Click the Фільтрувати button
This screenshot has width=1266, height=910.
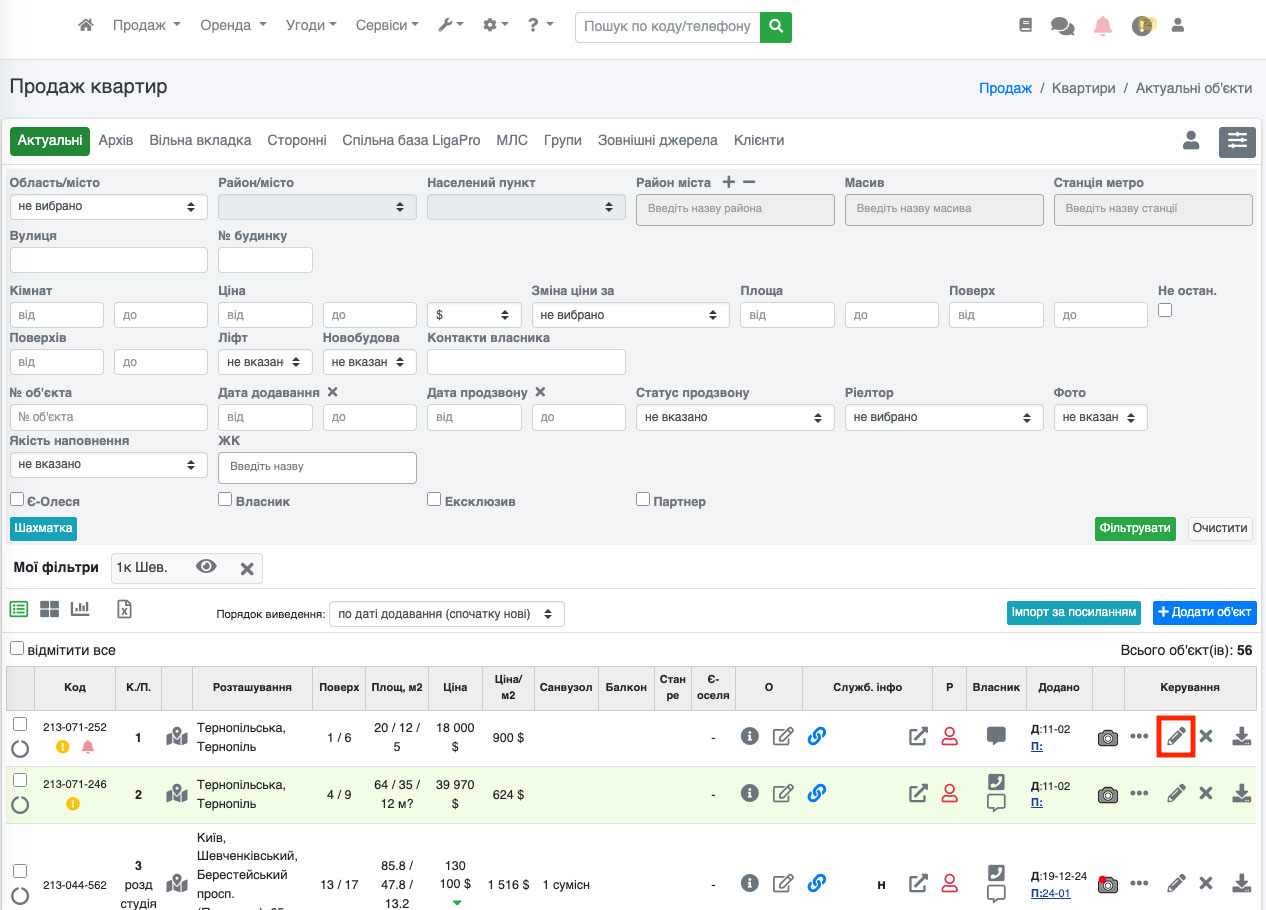click(x=1135, y=528)
